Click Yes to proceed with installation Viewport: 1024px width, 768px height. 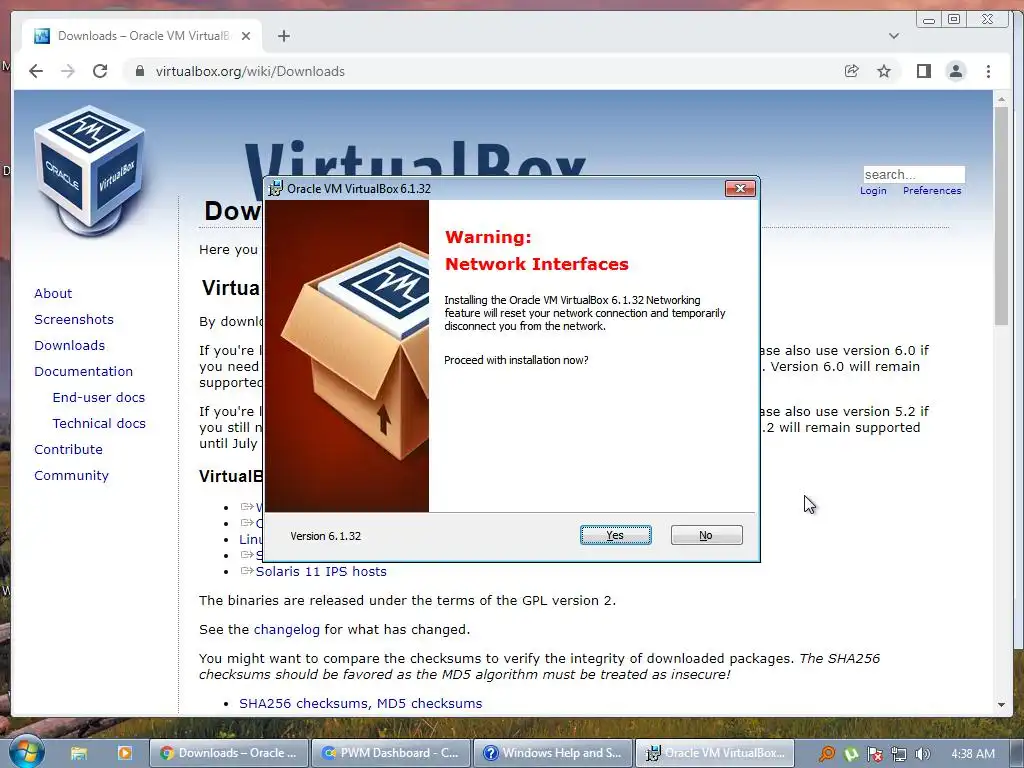(615, 535)
